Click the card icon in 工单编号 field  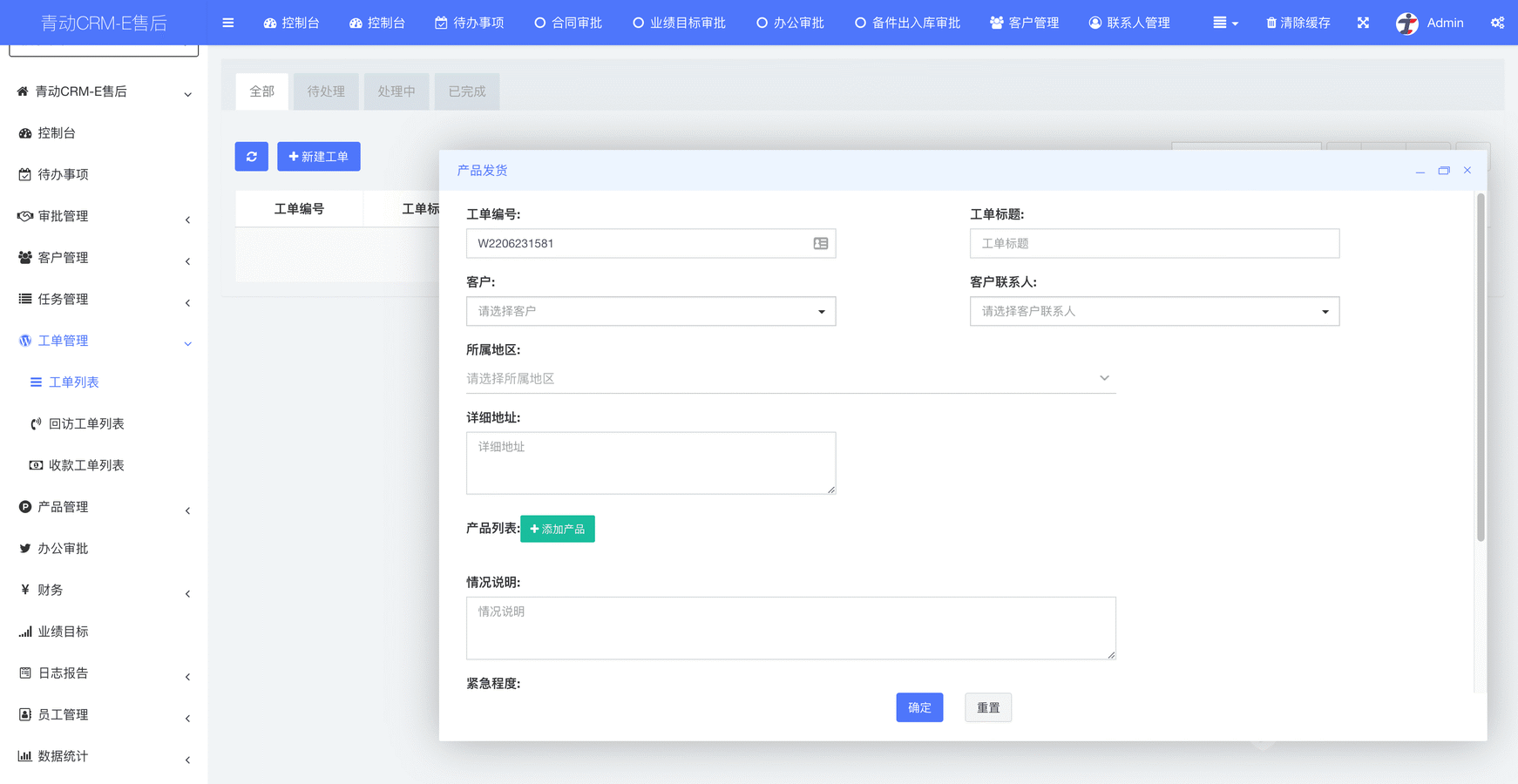(820, 244)
